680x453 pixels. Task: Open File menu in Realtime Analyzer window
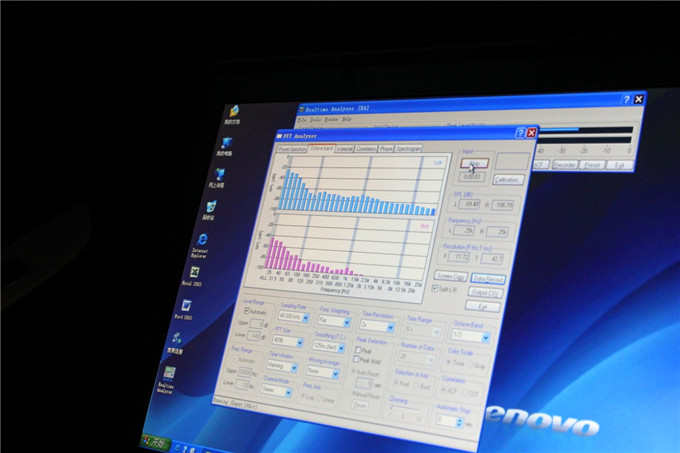click(x=302, y=120)
